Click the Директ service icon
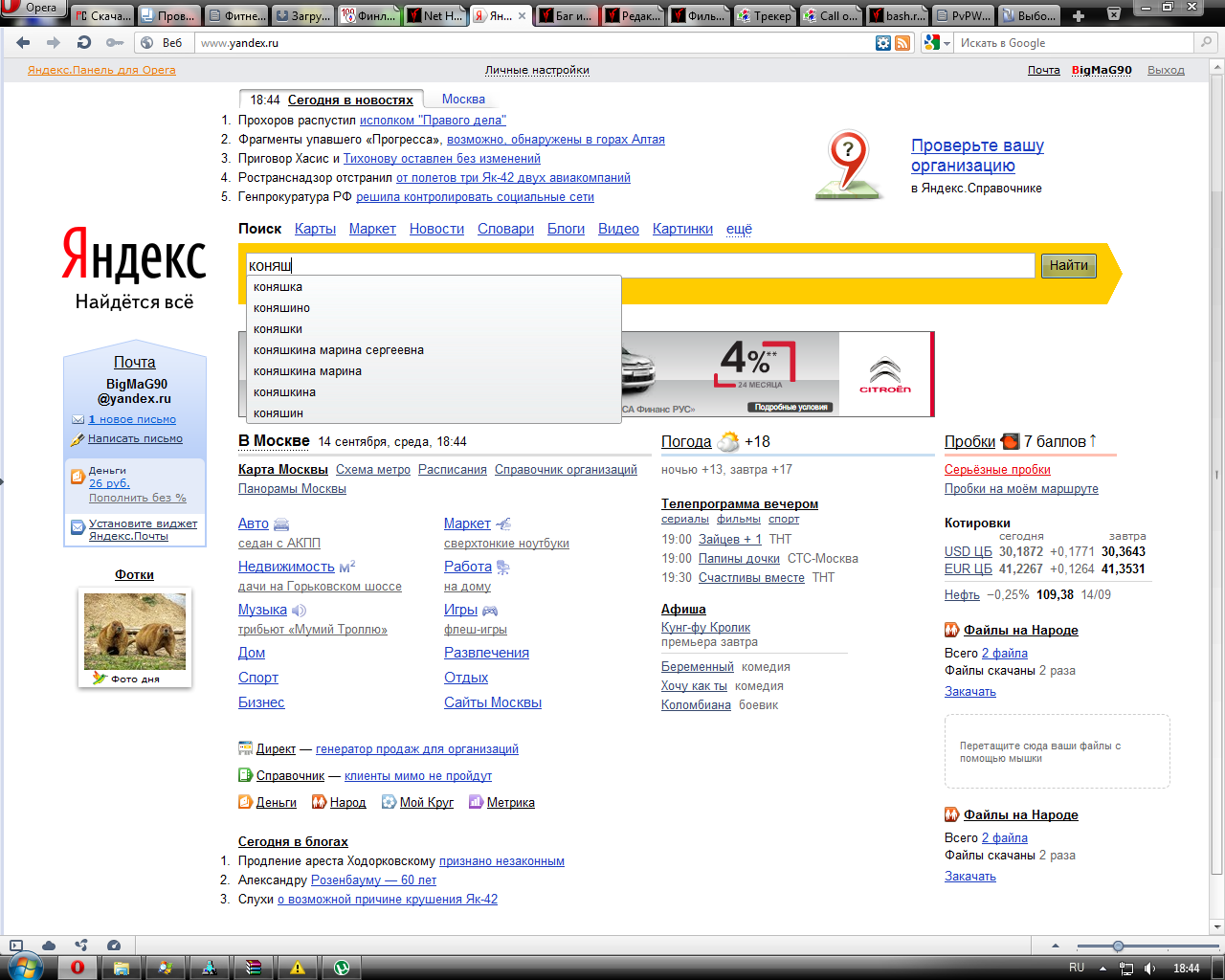The image size is (1225, 980). 245,748
